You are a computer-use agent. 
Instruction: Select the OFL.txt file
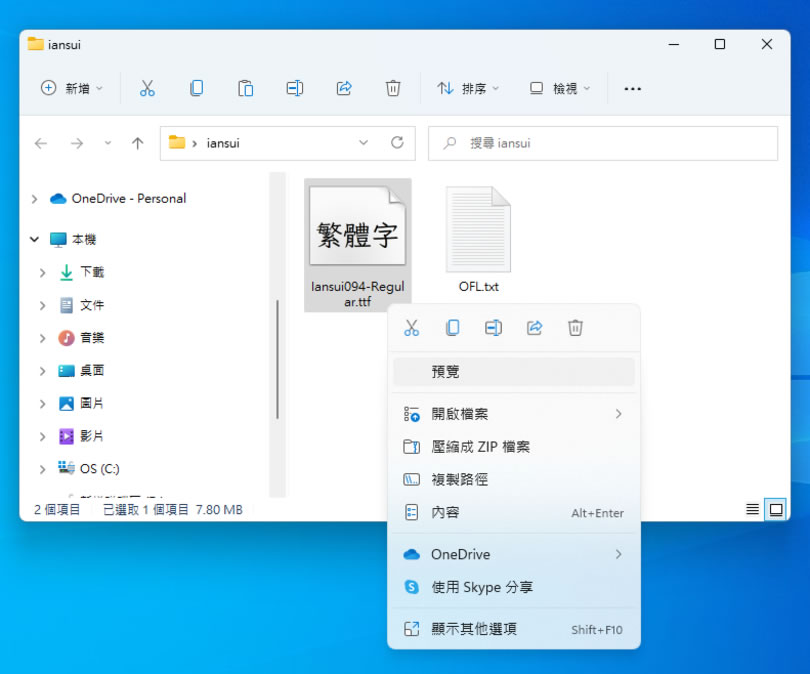click(x=478, y=240)
